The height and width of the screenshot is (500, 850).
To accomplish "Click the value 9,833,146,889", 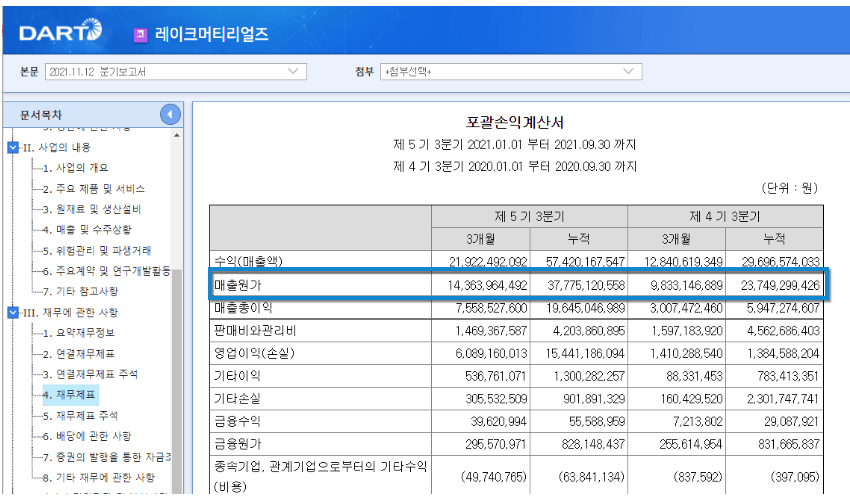I will pyautogui.click(x=686, y=285).
